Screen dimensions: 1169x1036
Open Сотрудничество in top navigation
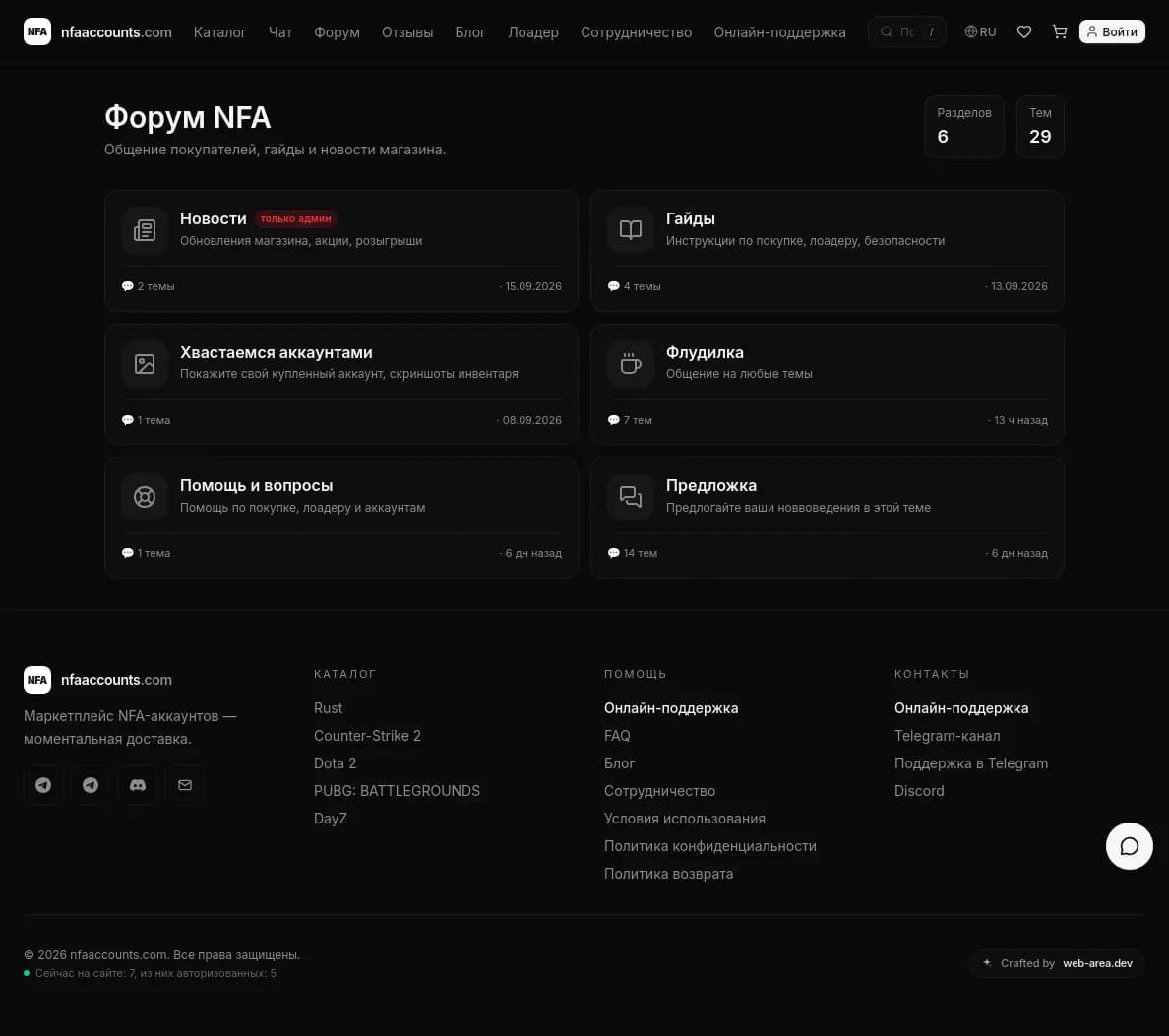(636, 32)
